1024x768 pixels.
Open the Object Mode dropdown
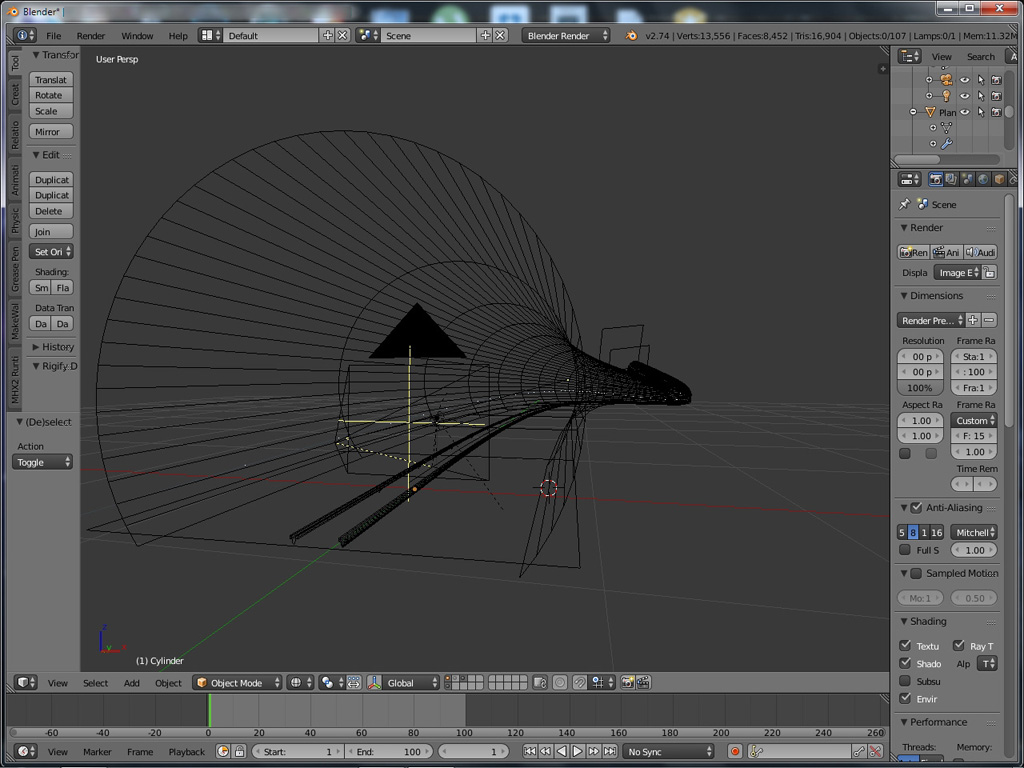click(238, 682)
